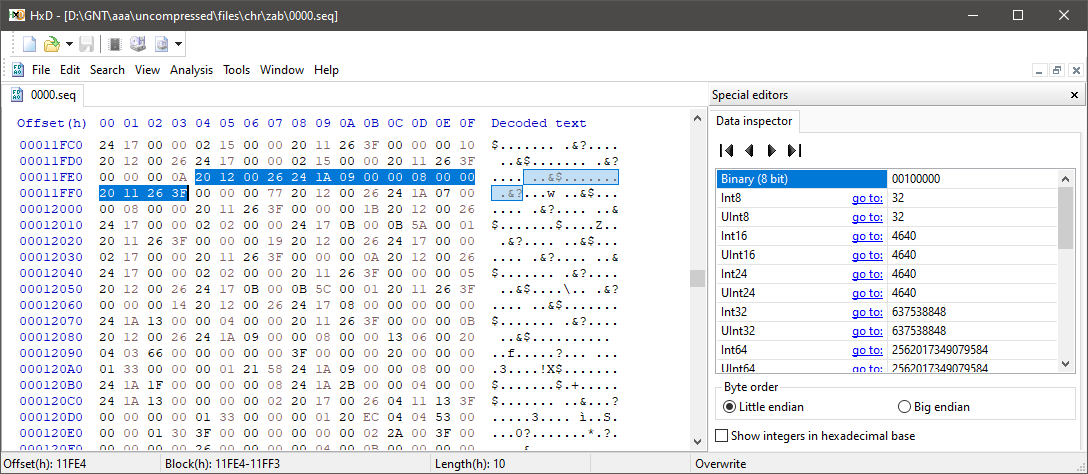The image size is (1088, 474).
Task: Restore the inner document window
Action: (x=1057, y=70)
